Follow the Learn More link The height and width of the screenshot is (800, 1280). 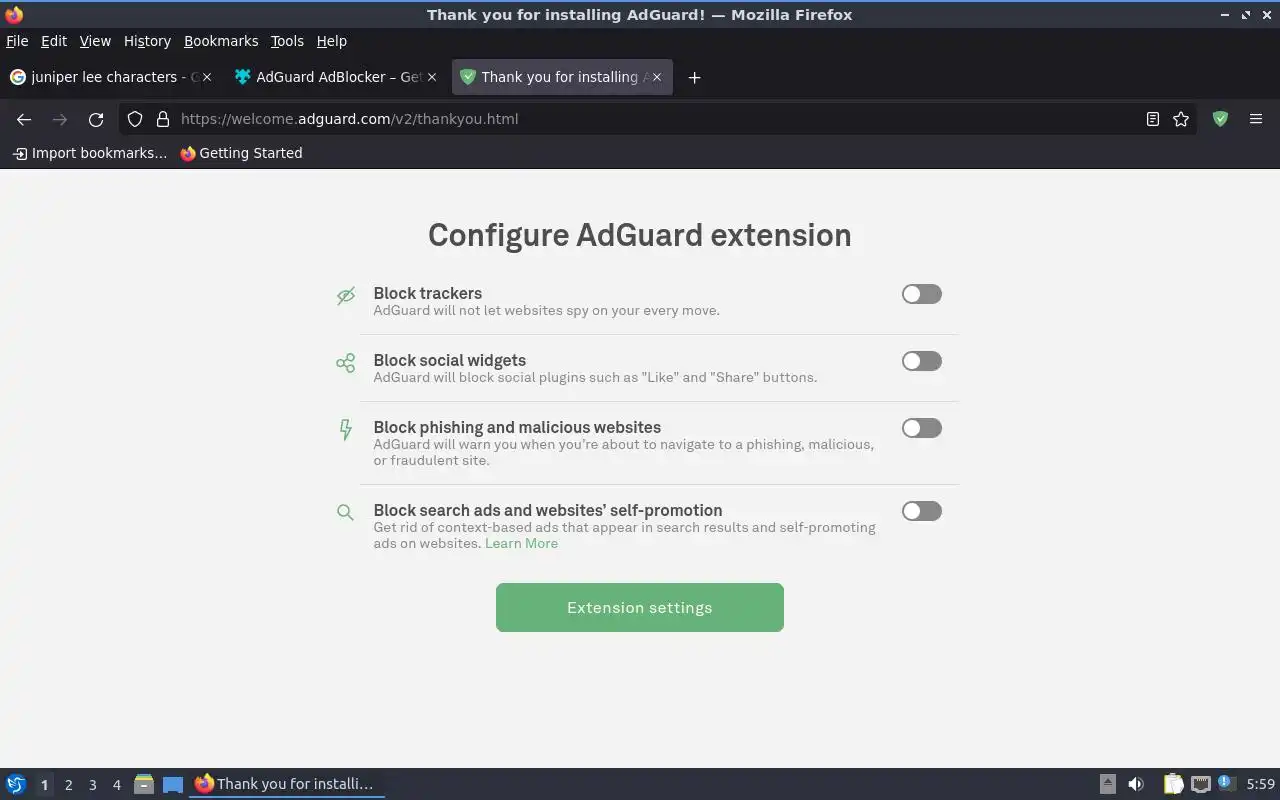pyautogui.click(x=521, y=543)
